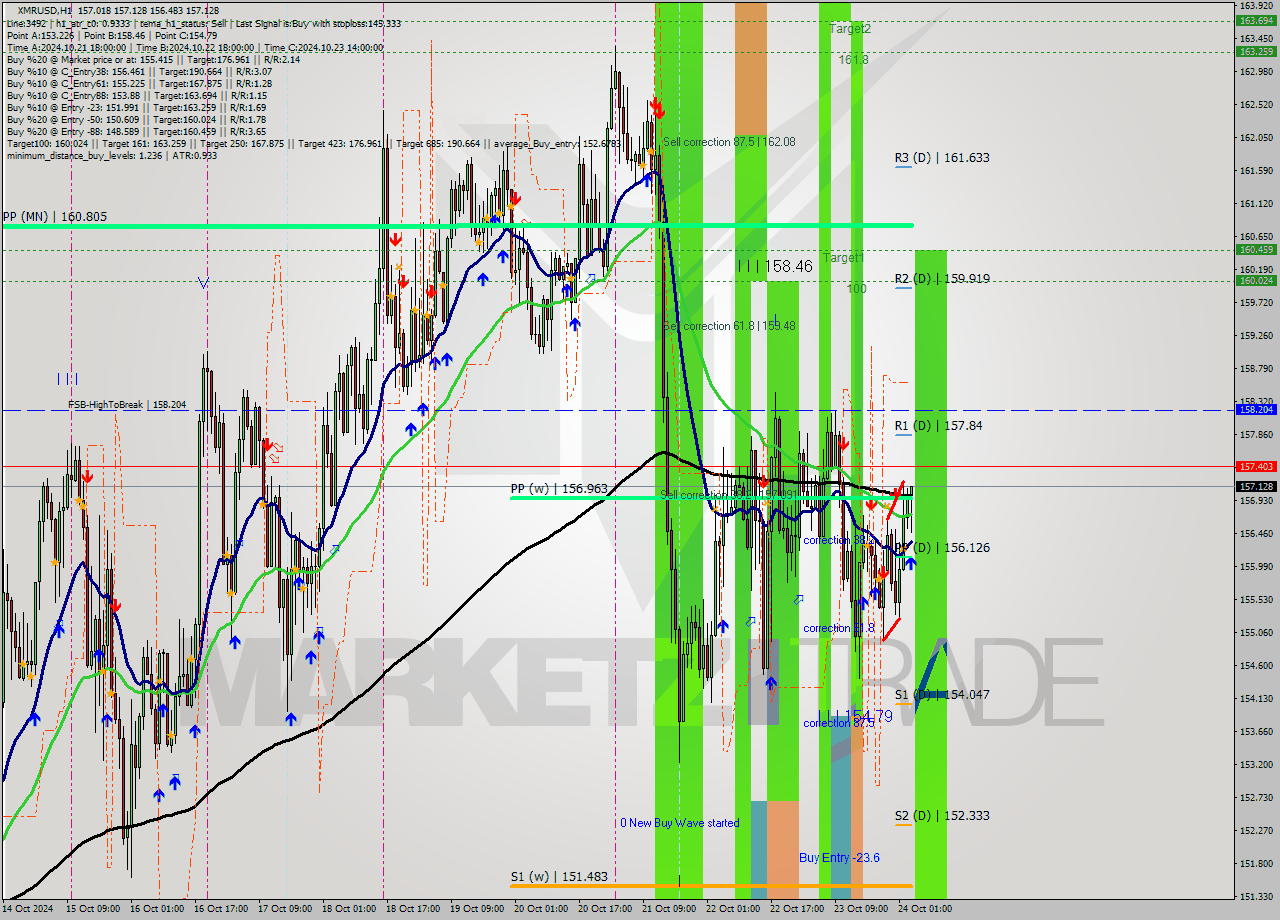Select the PP (MN) | 160.805 pivot label
The width and height of the screenshot is (1280, 920).
54,216
